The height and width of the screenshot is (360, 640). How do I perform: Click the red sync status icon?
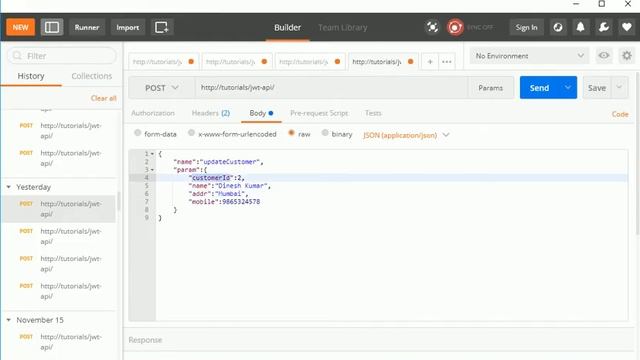tap(455, 27)
